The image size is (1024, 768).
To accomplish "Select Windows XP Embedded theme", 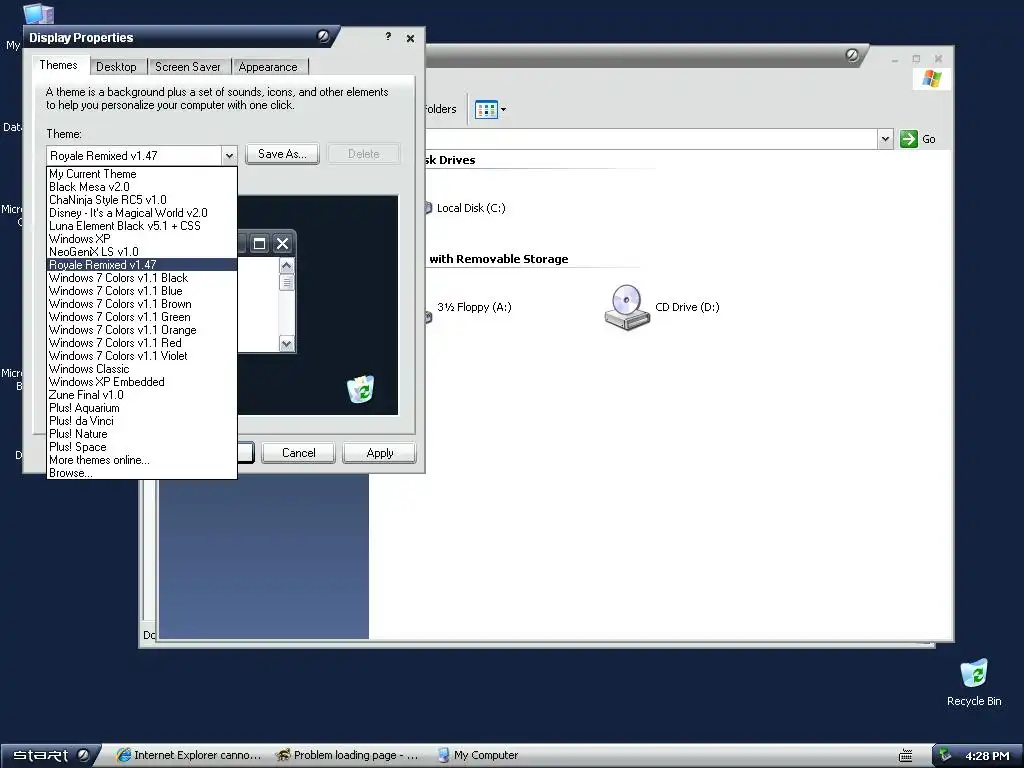I will click(142, 382).
